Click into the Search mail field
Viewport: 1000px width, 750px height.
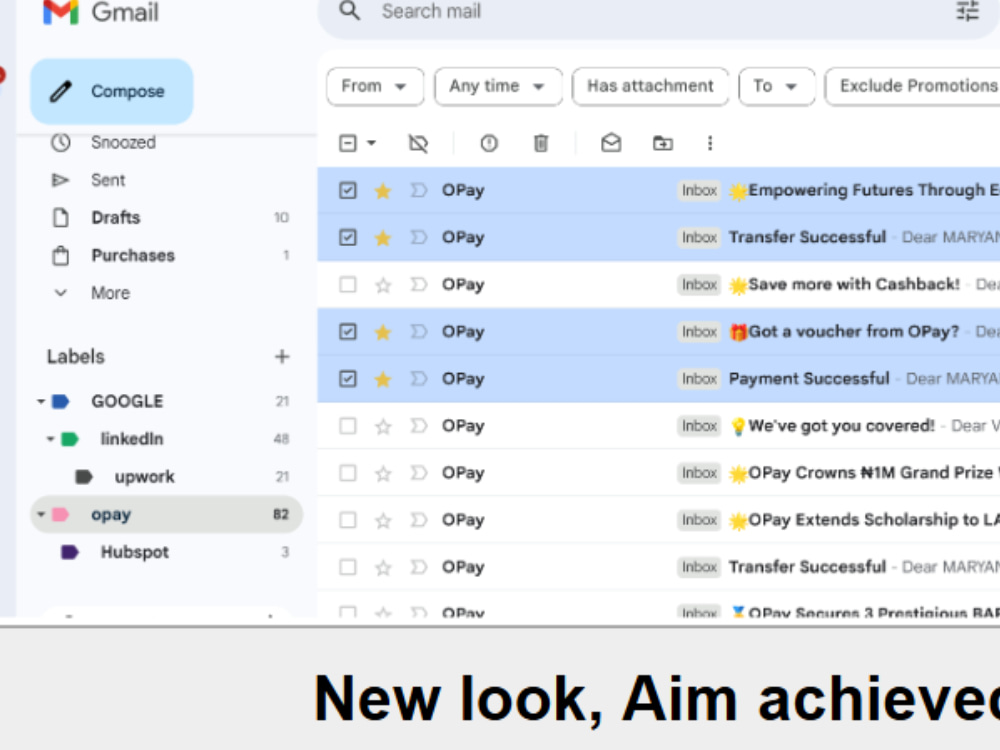click(657, 11)
